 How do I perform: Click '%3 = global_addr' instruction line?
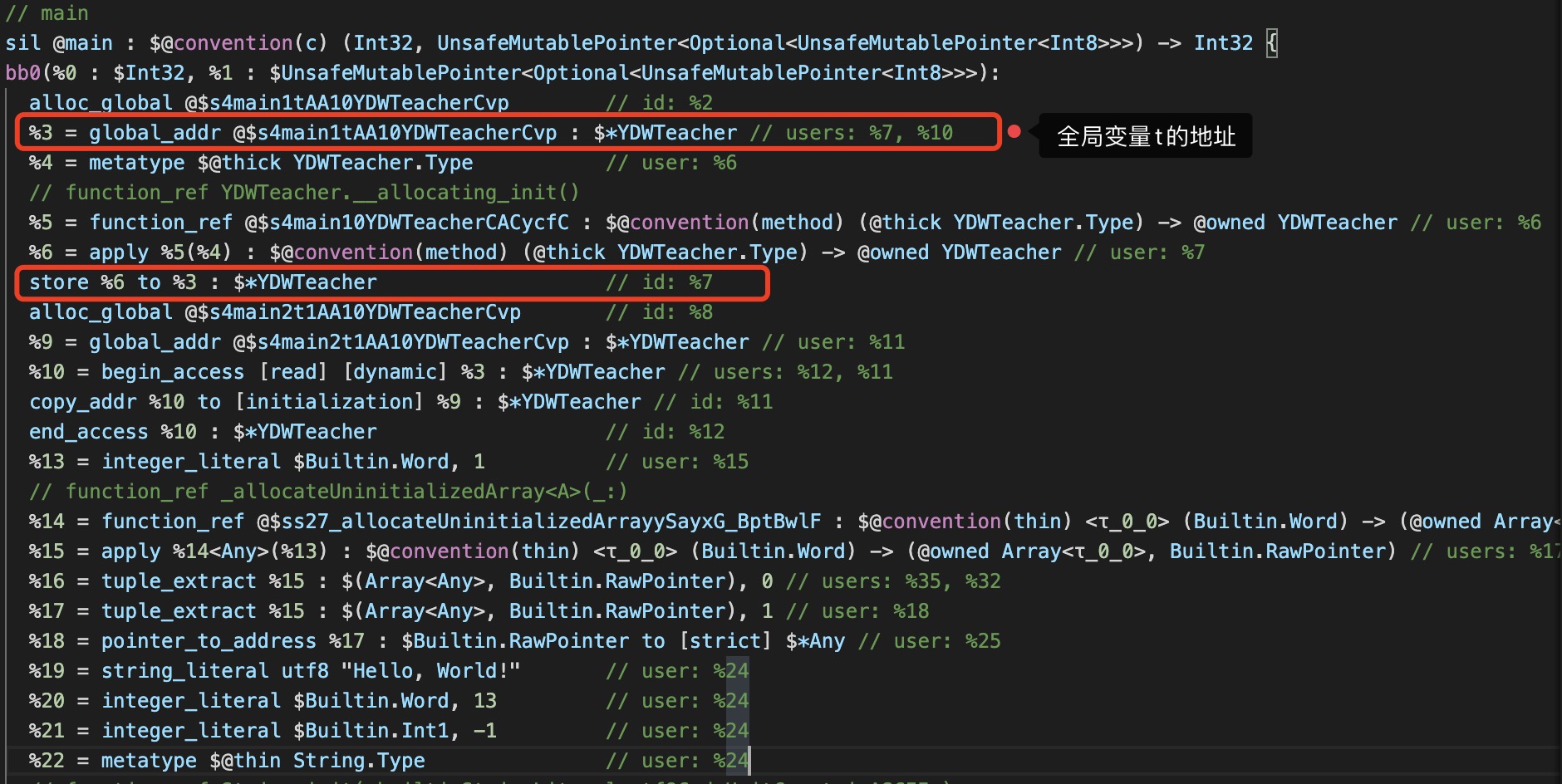[490, 133]
